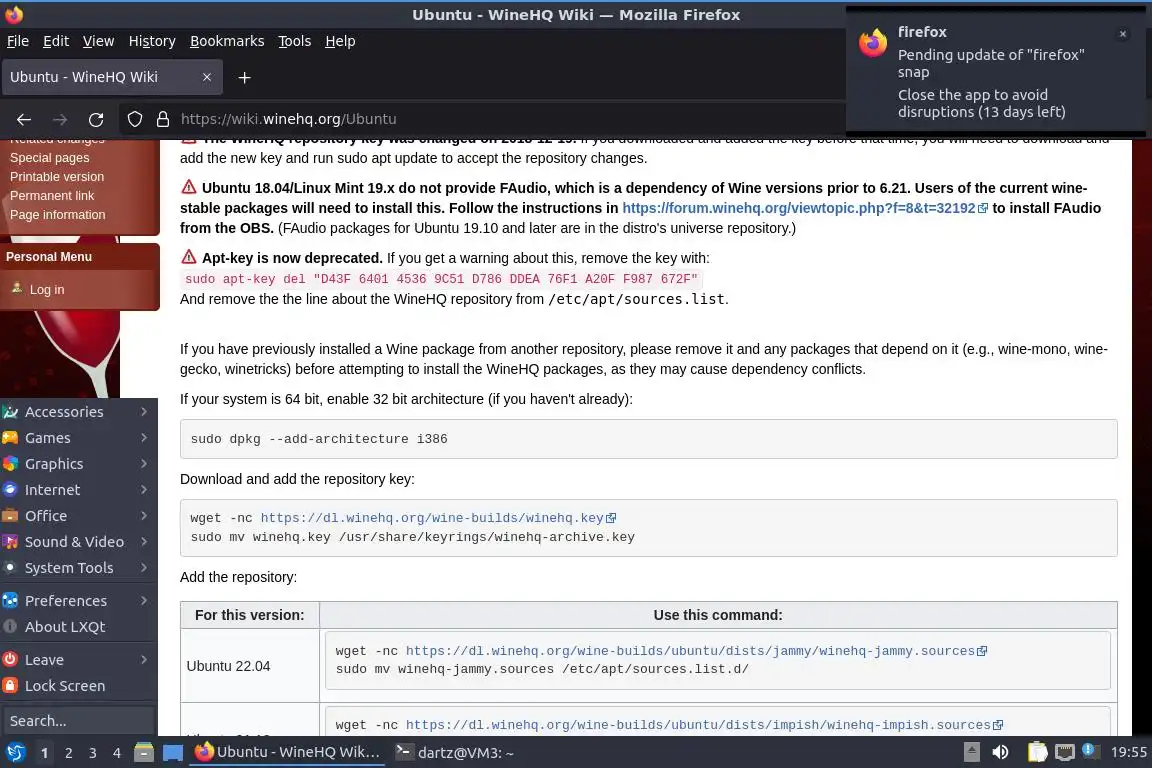
Task: Close the Ubuntu - WineHQ Wiki tab
Action: click(206, 77)
